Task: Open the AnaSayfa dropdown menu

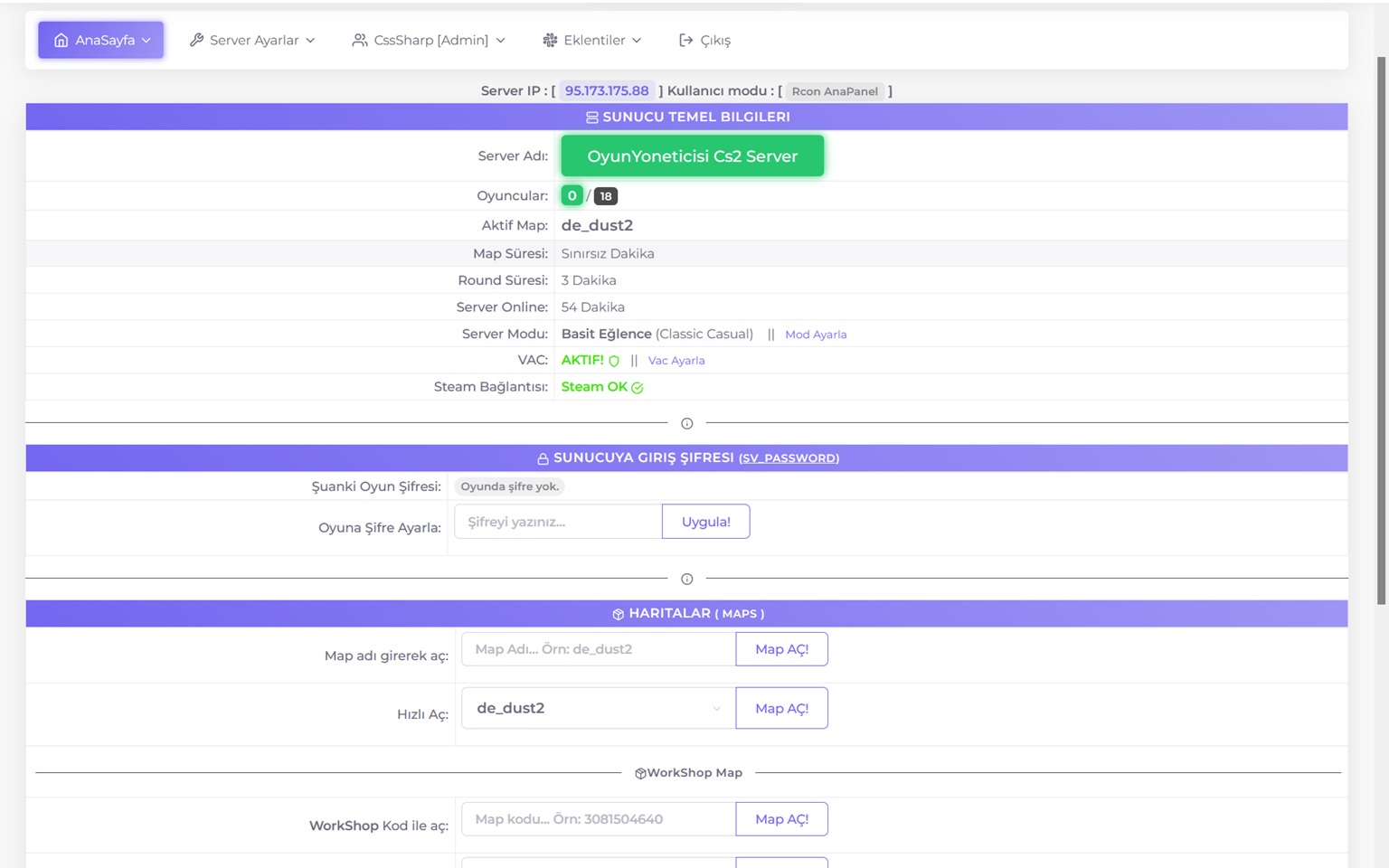Action: tap(101, 40)
